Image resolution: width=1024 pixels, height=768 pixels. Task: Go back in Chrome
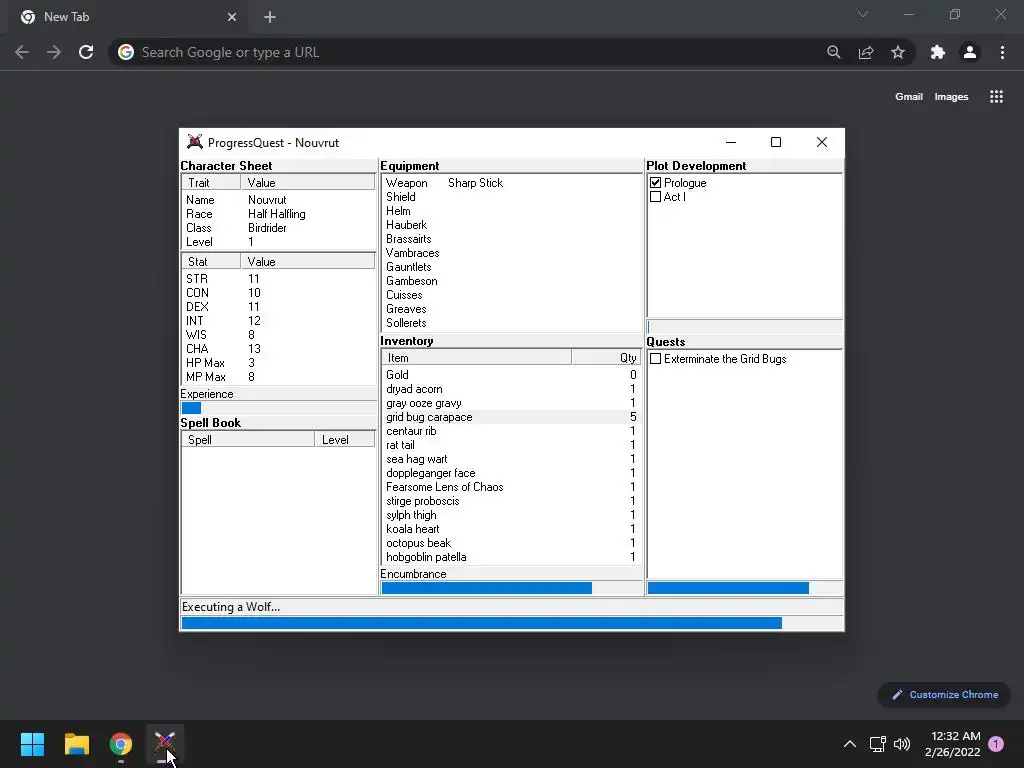(22, 52)
